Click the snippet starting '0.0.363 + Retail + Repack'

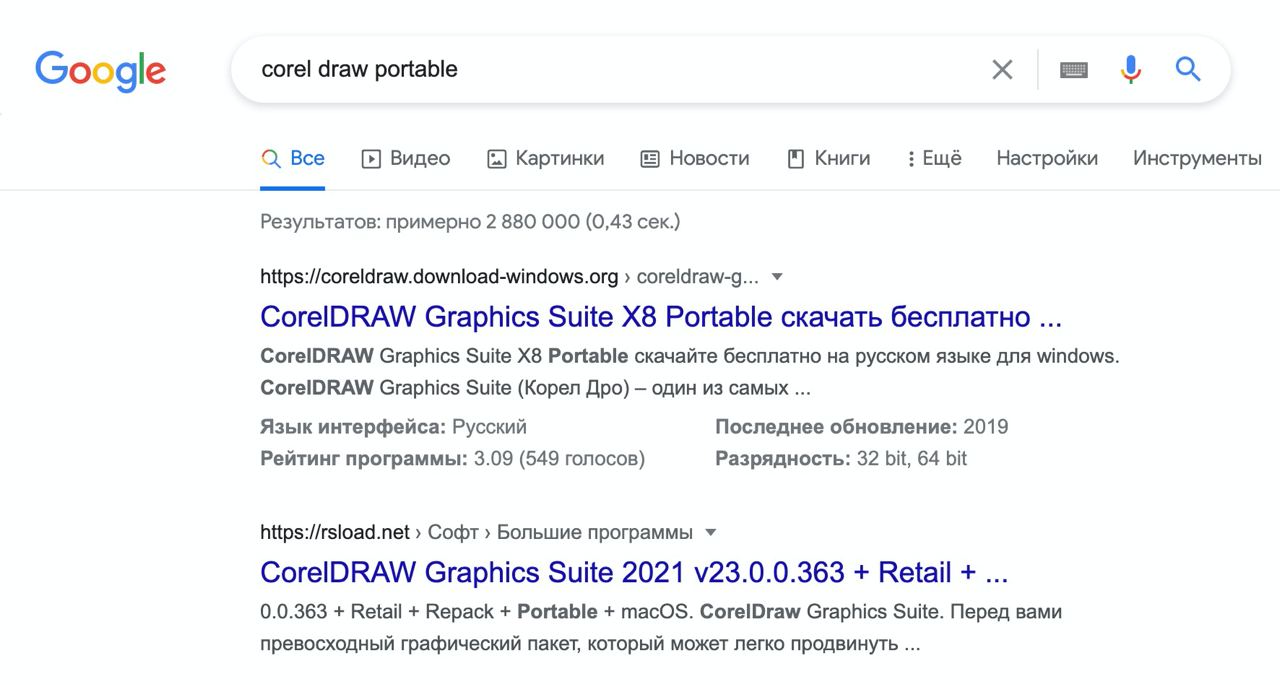pos(661,627)
